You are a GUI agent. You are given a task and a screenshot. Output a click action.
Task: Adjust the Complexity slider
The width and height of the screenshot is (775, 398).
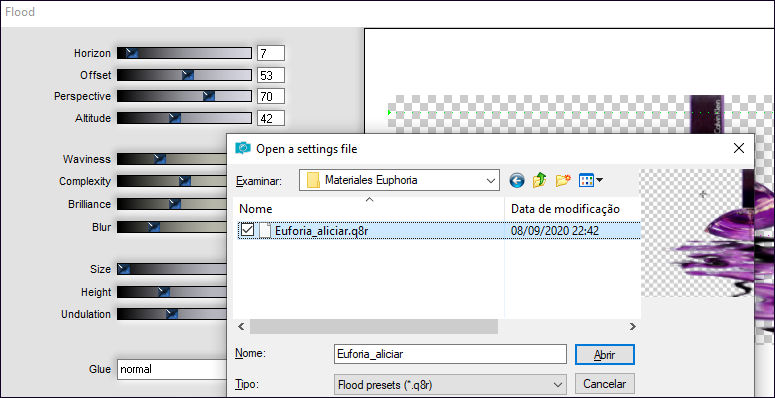[x=172, y=181]
